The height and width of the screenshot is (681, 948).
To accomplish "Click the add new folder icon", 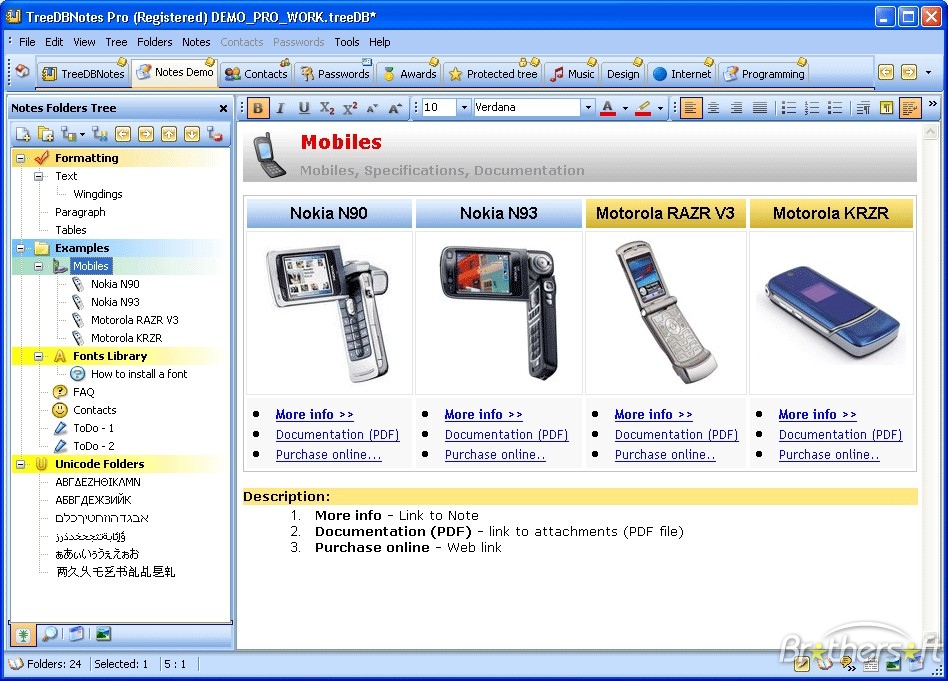I will (x=23, y=134).
